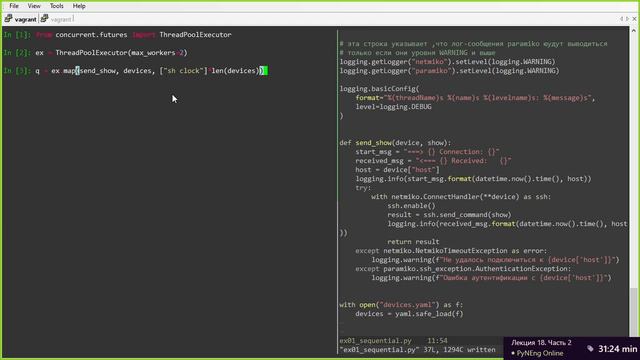This screenshot has width=640, height=360.
Task: Click the 'with netmiko.ConnectHandler(**device)' line
Action: click(x=461, y=197)
